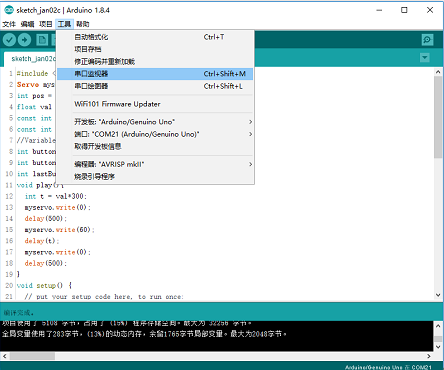Click the Verify checkmark toolbar button
This screenshot has width=444, height=370.
9,40
